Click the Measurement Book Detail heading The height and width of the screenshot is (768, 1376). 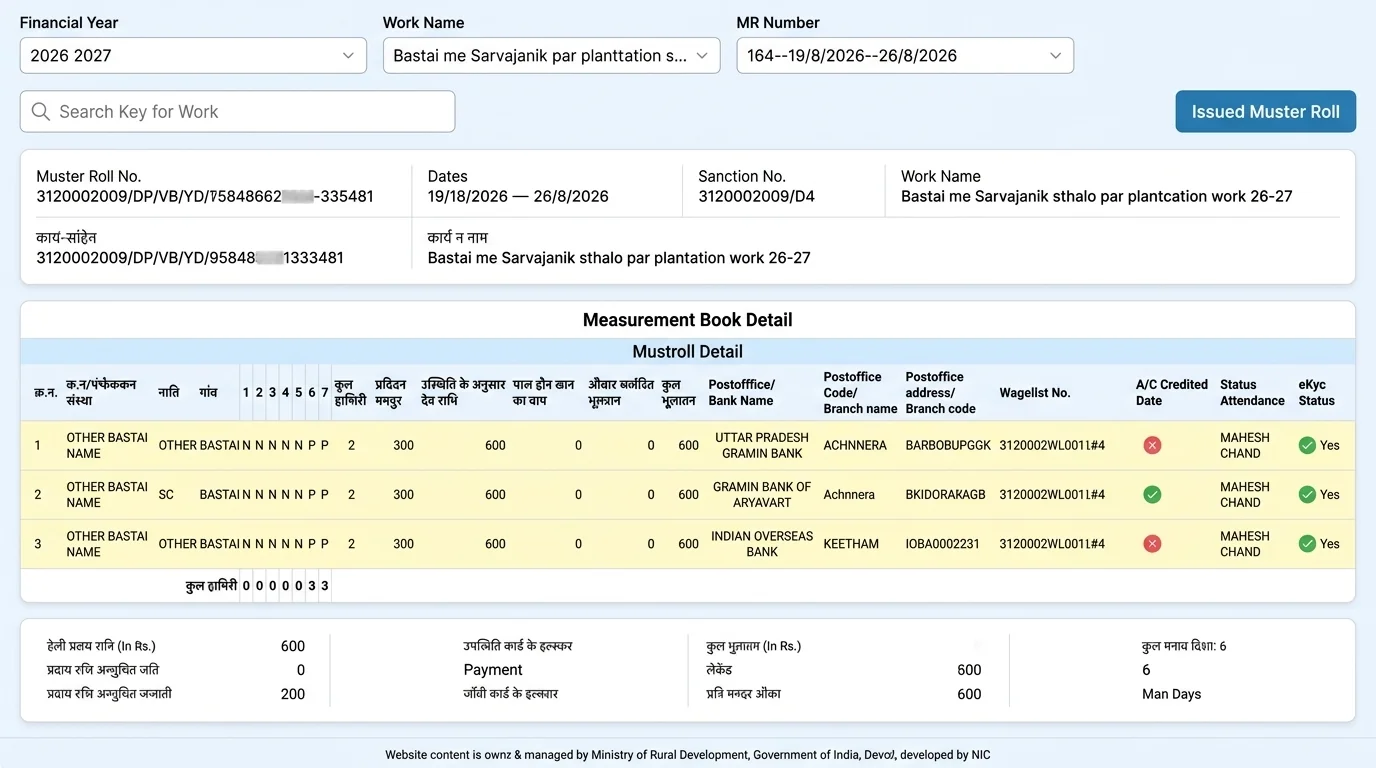point(688,320)
